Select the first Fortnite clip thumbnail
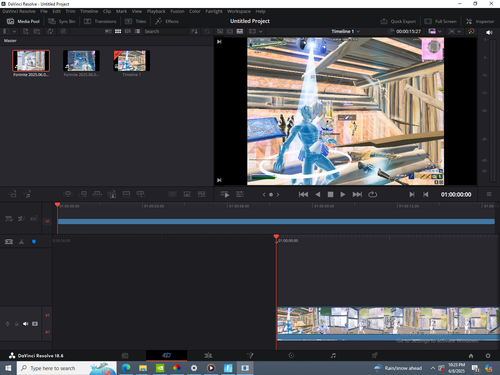The height and width of the screenshot is (375, 500). tap(31, 61)
